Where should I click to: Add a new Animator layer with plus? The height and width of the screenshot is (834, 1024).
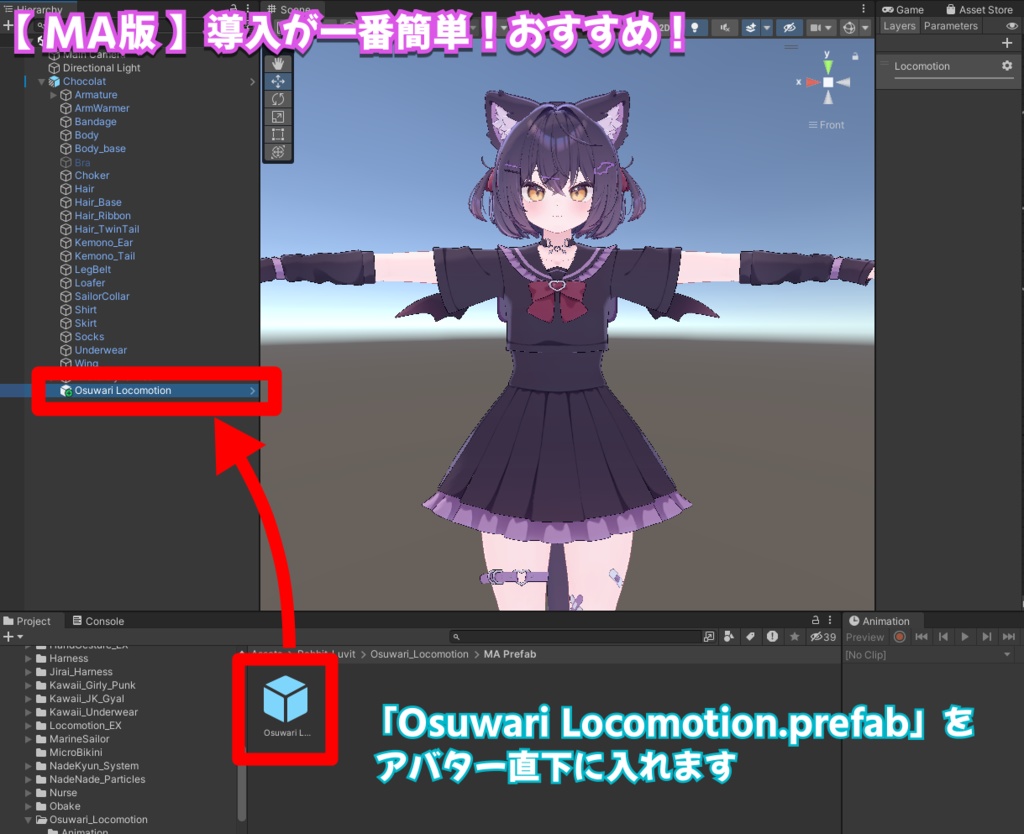coord(1007,43)
